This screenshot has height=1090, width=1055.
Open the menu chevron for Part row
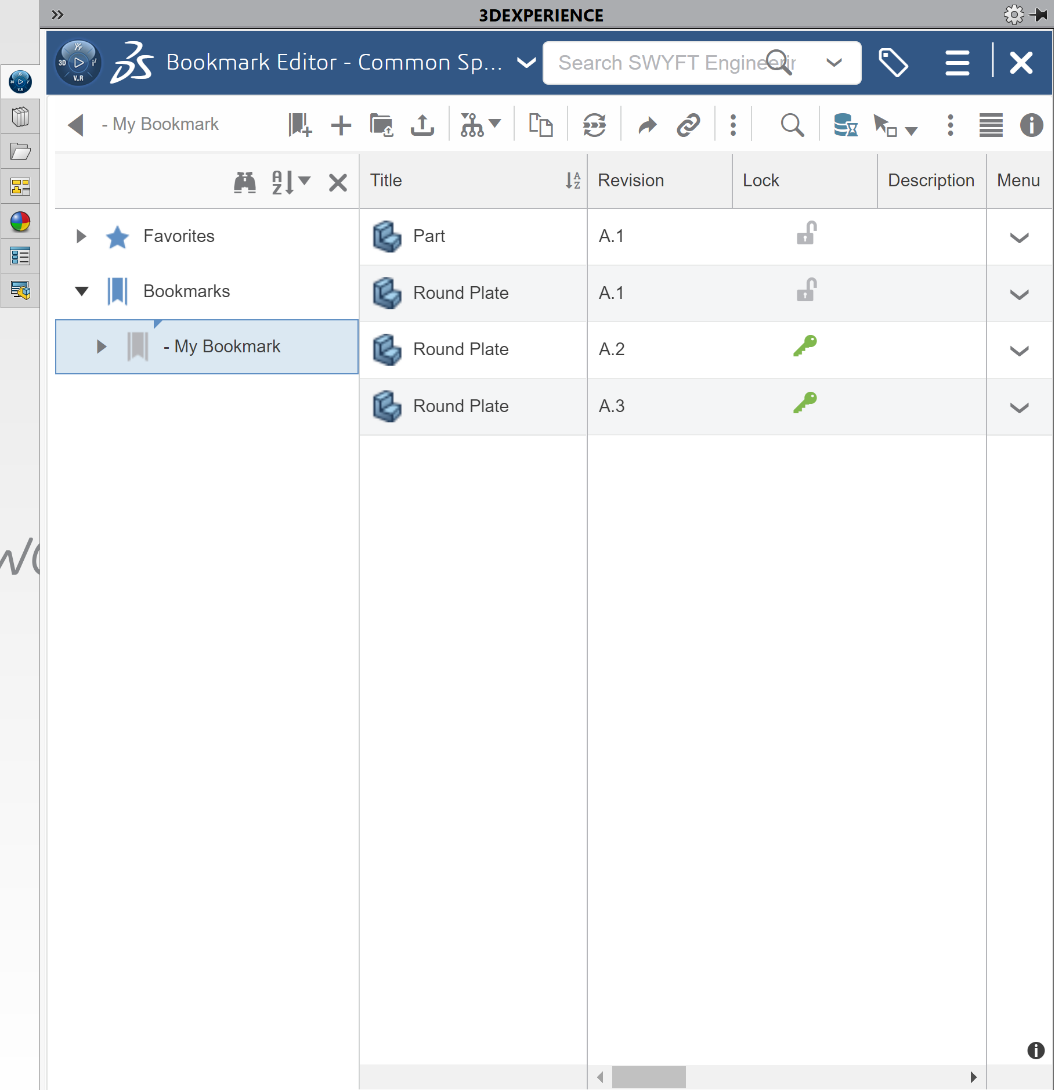1019,238
